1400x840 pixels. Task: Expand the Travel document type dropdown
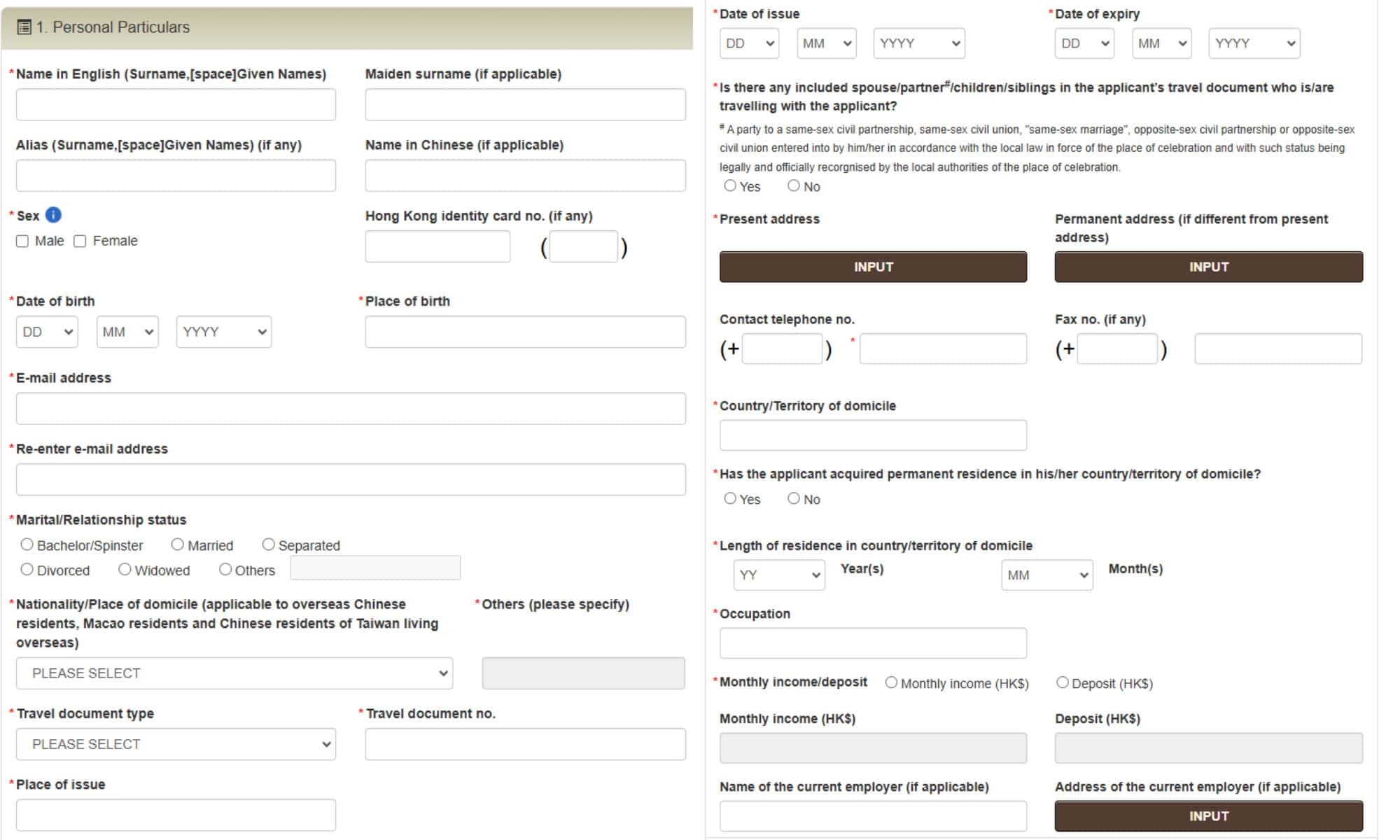pyautogui.click(x=176, y=744)
